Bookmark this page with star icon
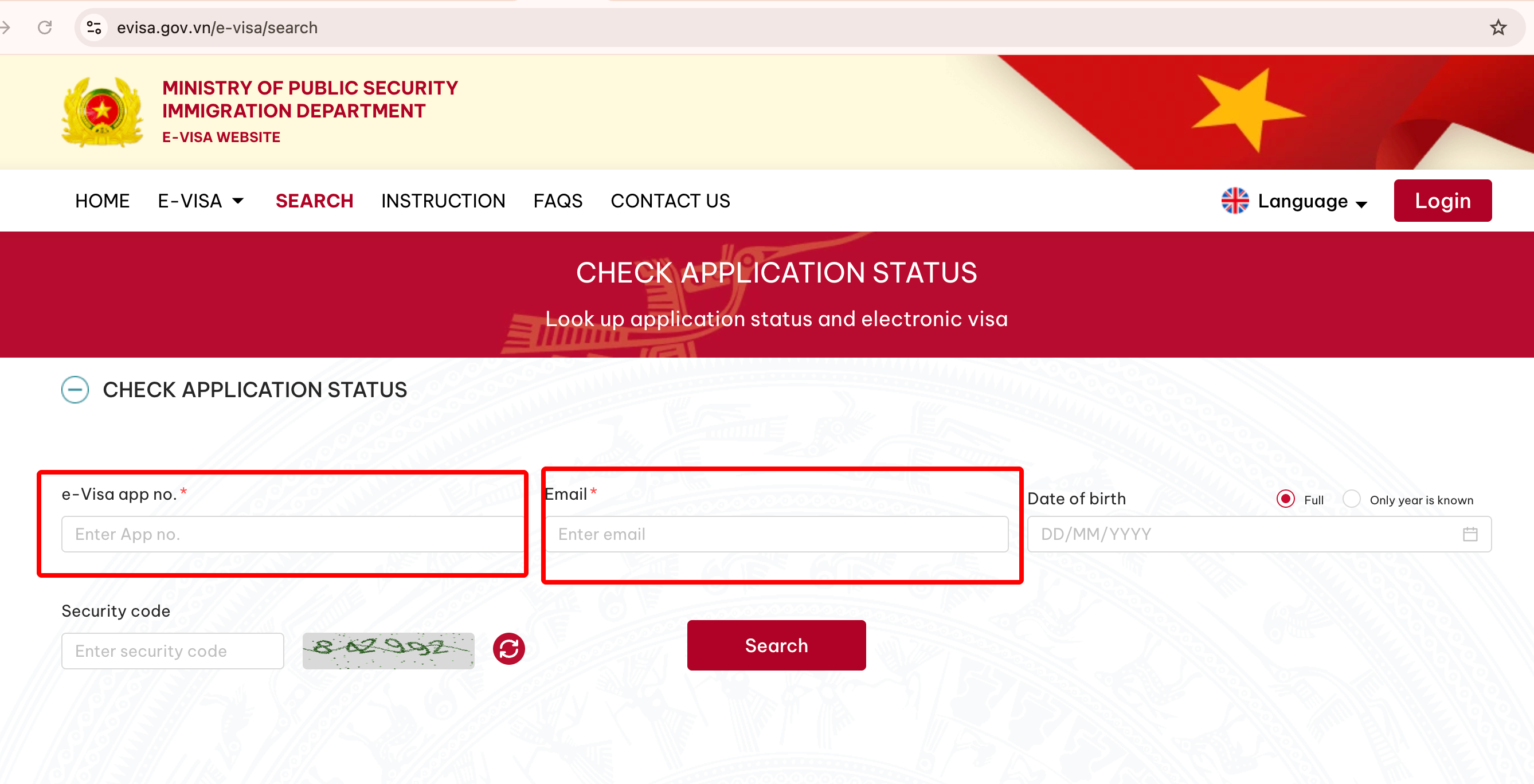 pos(1498,28)
